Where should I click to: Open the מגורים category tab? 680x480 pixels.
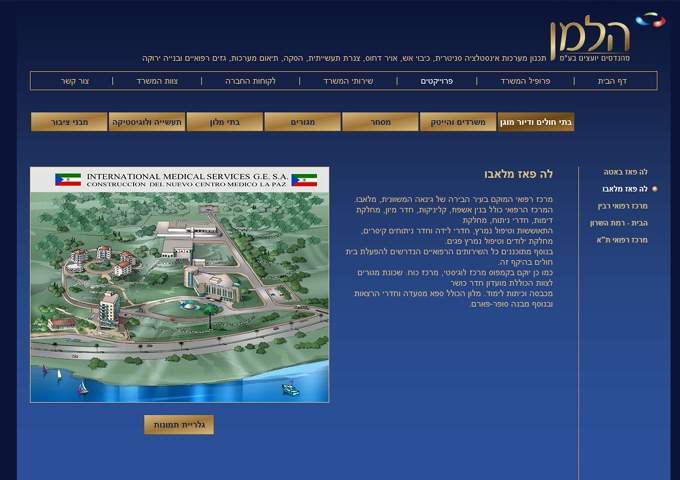[303, 122]
